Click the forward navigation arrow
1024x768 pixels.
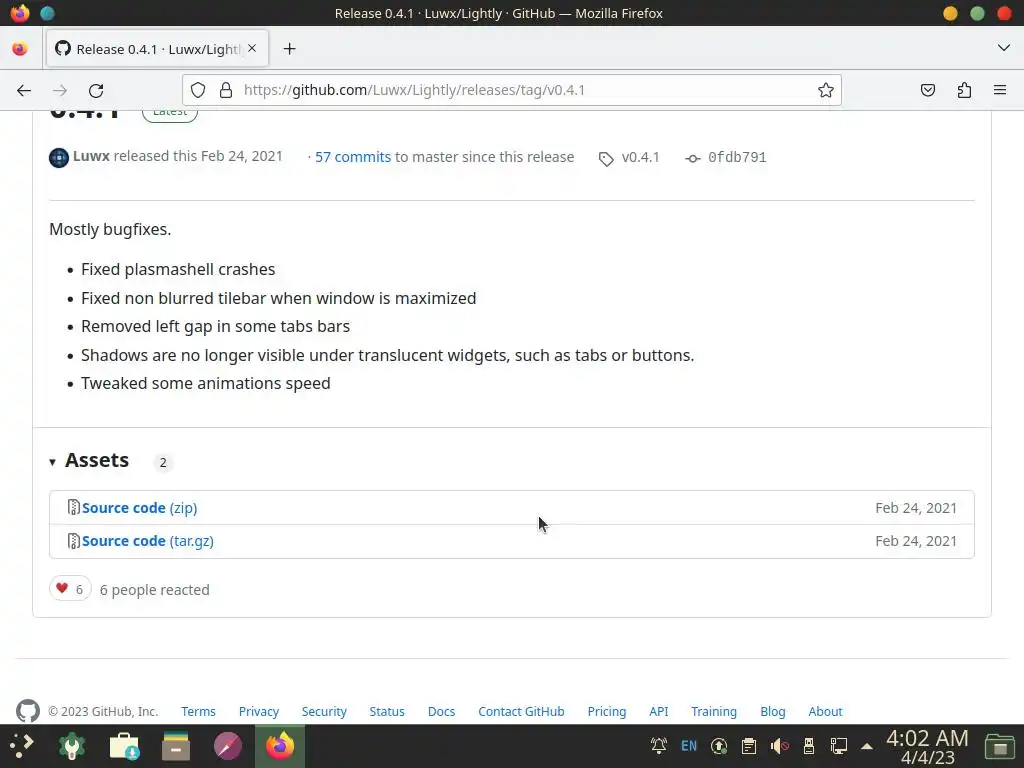click(60, 90)
